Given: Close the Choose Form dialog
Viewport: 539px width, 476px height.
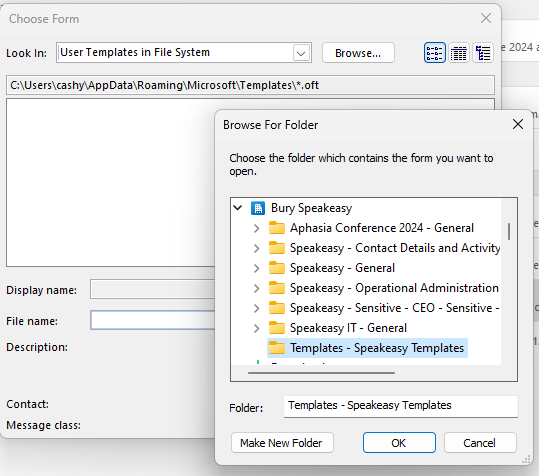Looking at the screenshot, I should tap(486, 18).
